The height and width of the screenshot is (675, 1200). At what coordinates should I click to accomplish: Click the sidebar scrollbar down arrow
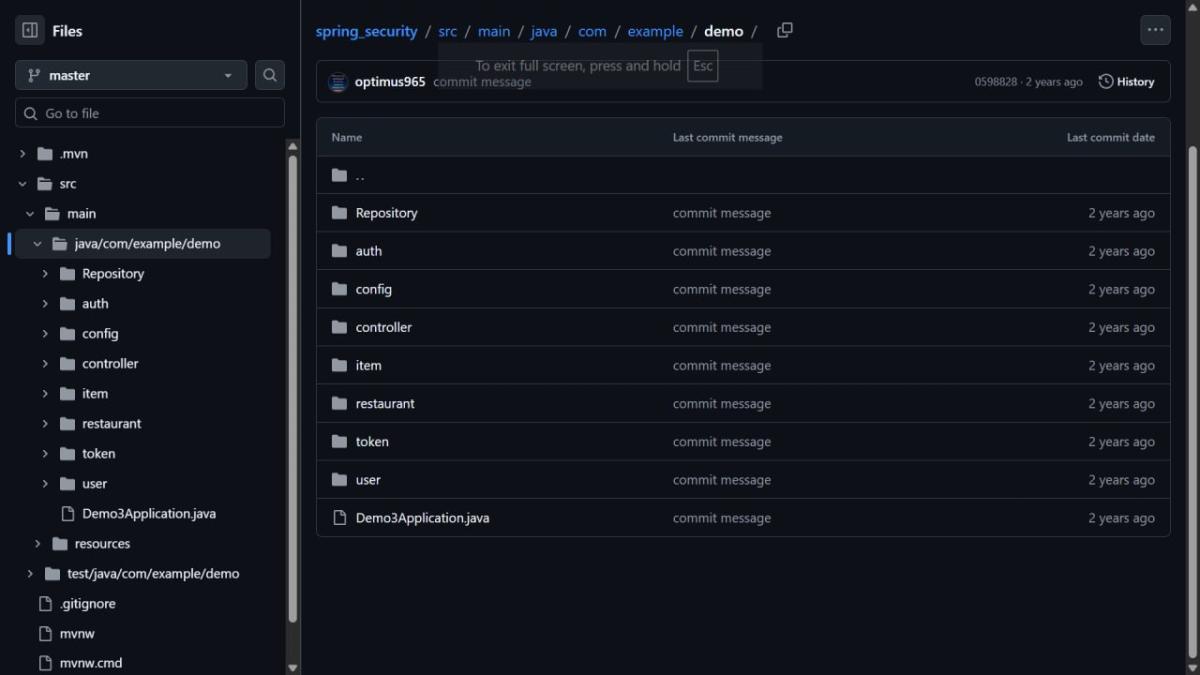pyautogui.click(x=293, y=667)
